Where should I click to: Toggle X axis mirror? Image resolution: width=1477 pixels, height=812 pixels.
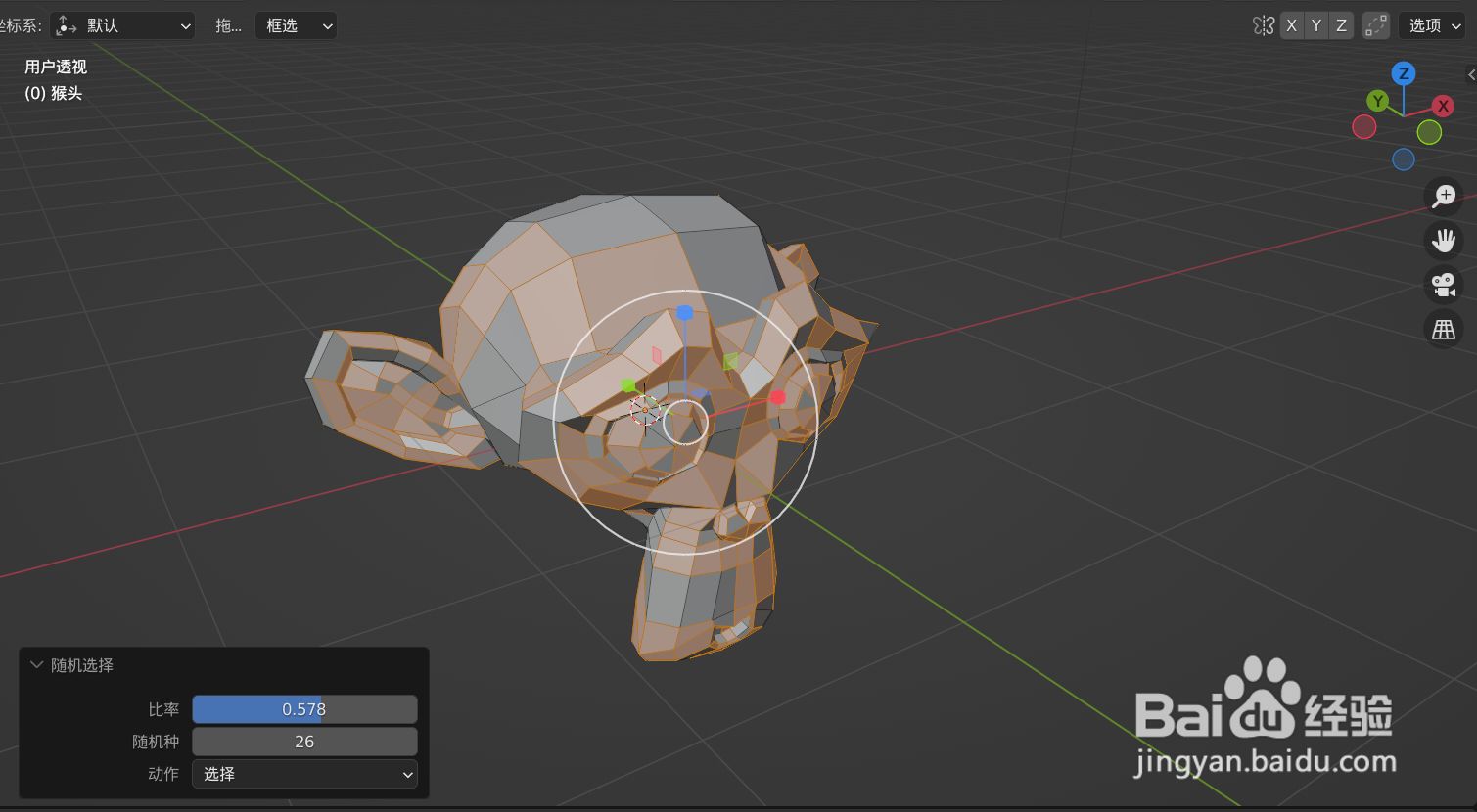coord(1292,25)
